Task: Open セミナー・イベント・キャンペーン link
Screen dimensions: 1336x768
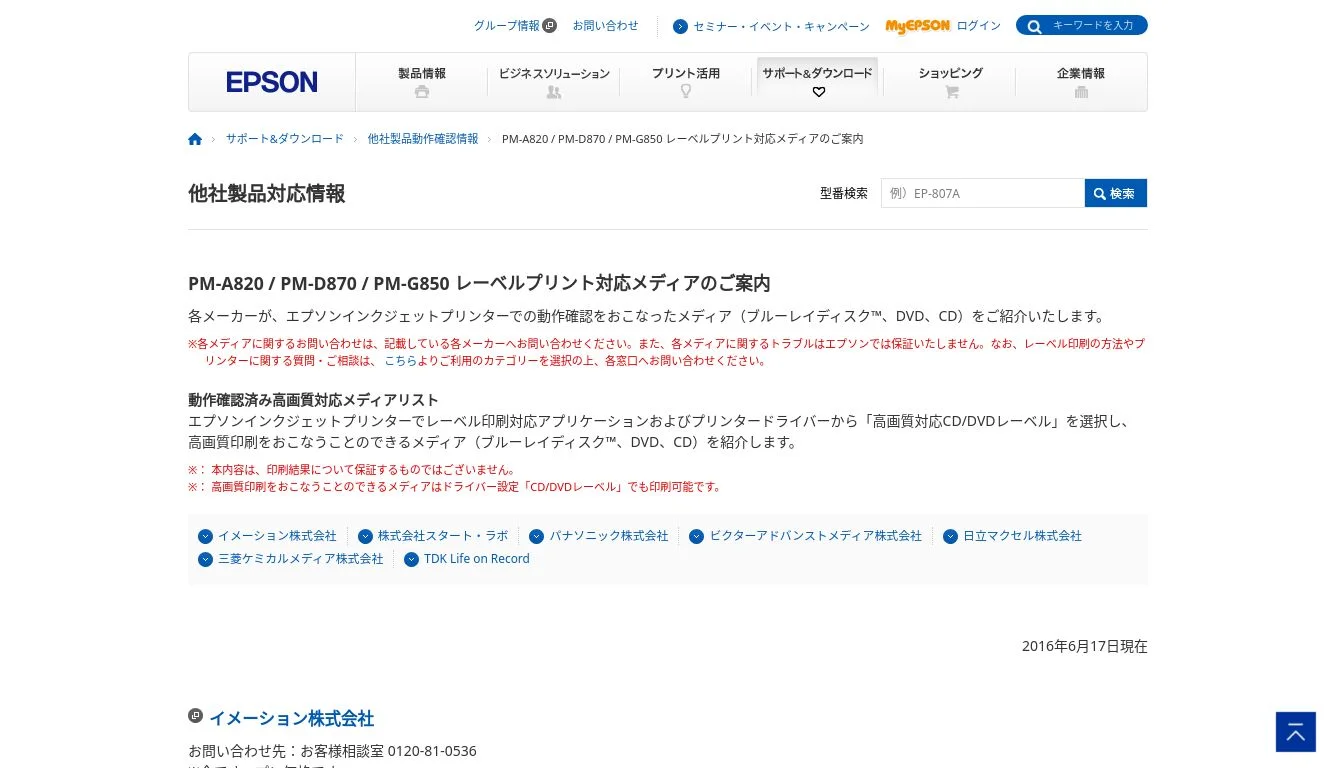Action: tap(781, 26)
